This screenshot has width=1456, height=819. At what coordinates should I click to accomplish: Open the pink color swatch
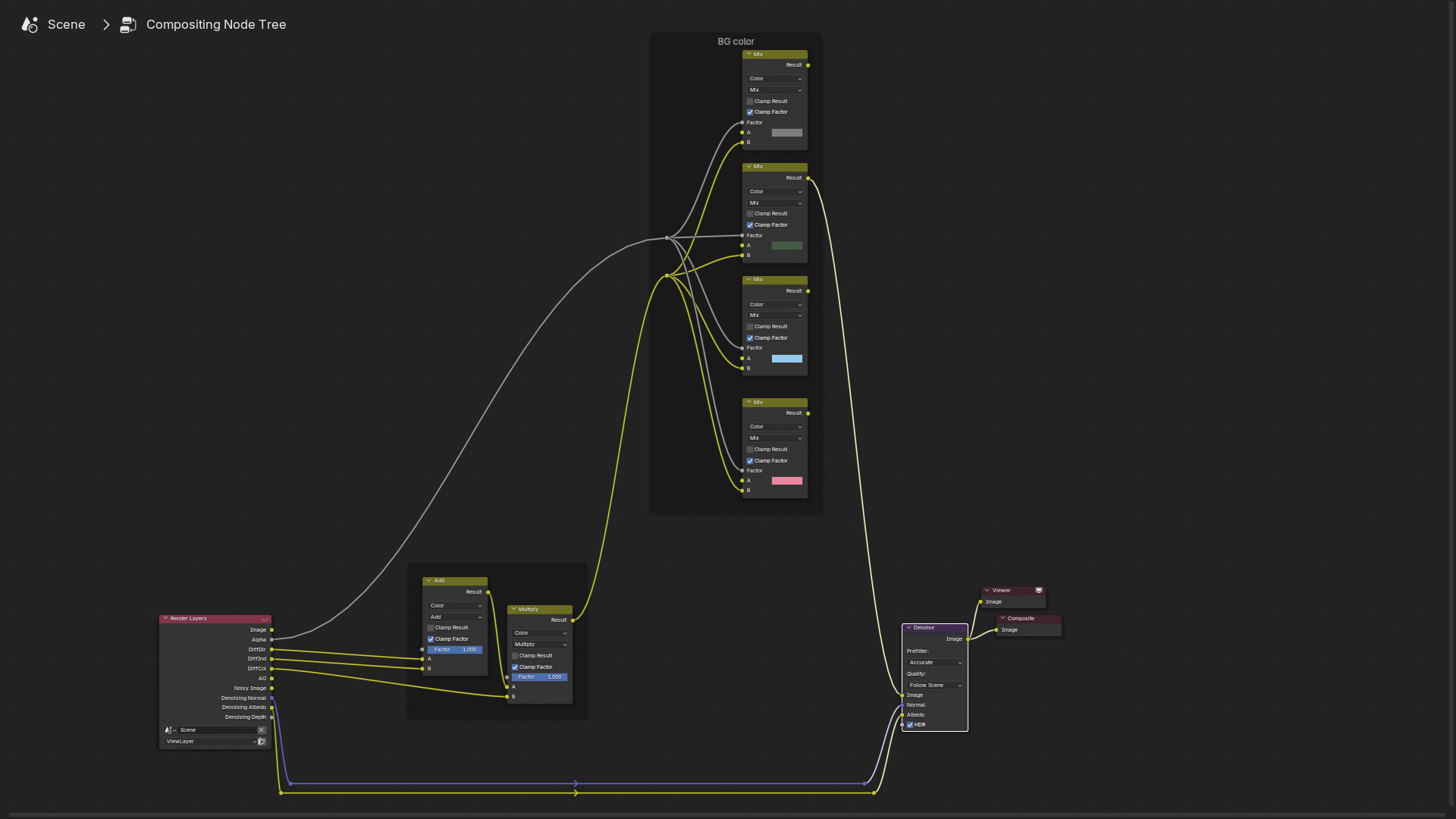pos(786,481)
